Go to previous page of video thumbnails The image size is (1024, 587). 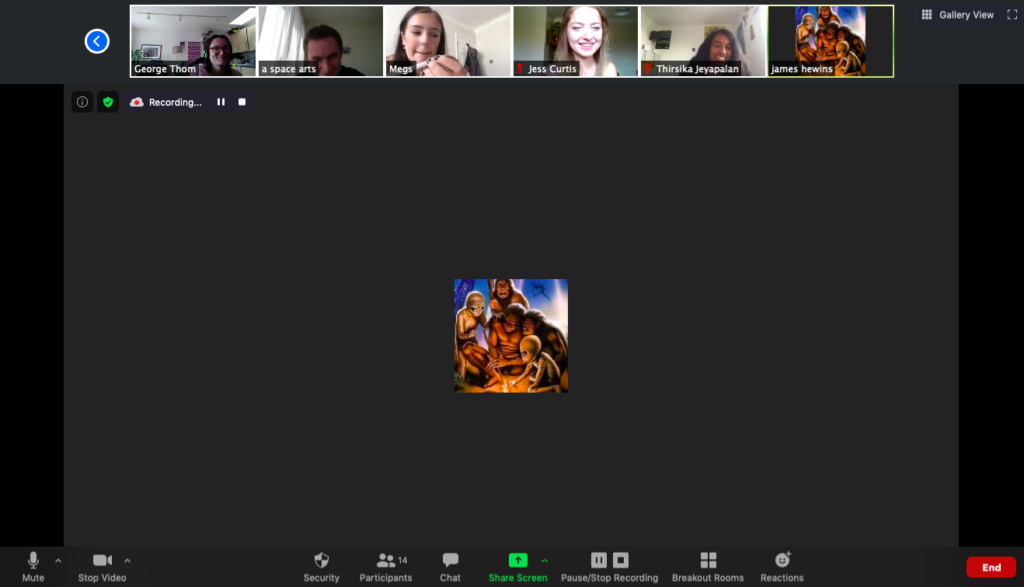pyautogui.click(x=97, y=41)
